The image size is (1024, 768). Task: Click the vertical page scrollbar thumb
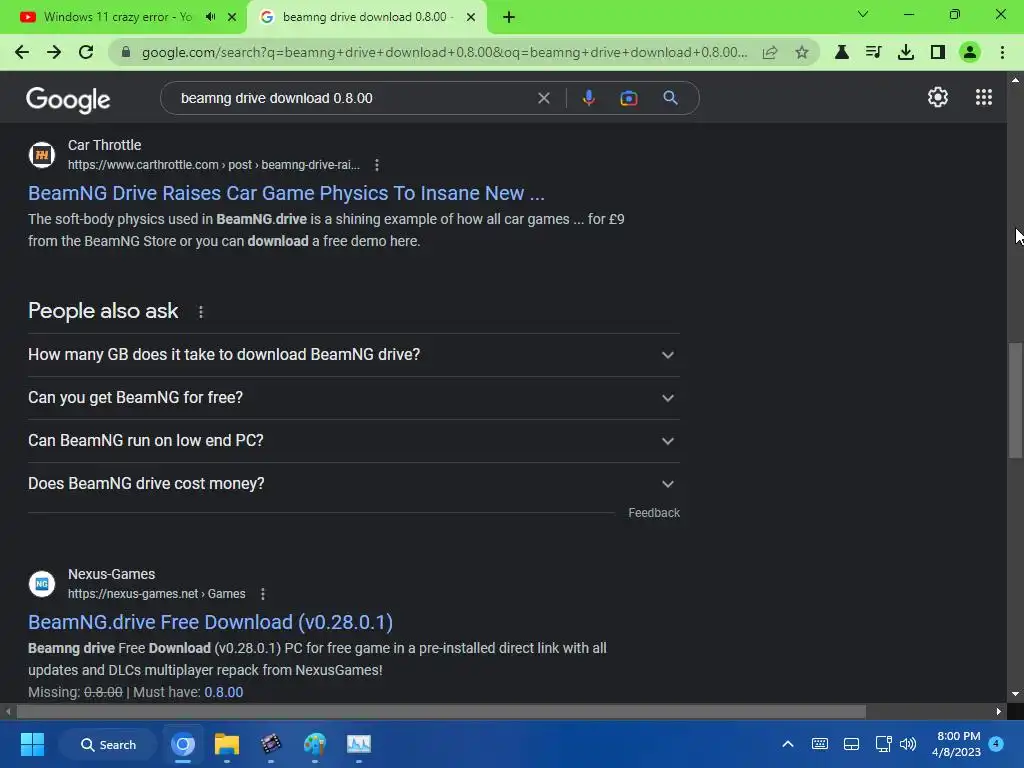[1015, 400]
